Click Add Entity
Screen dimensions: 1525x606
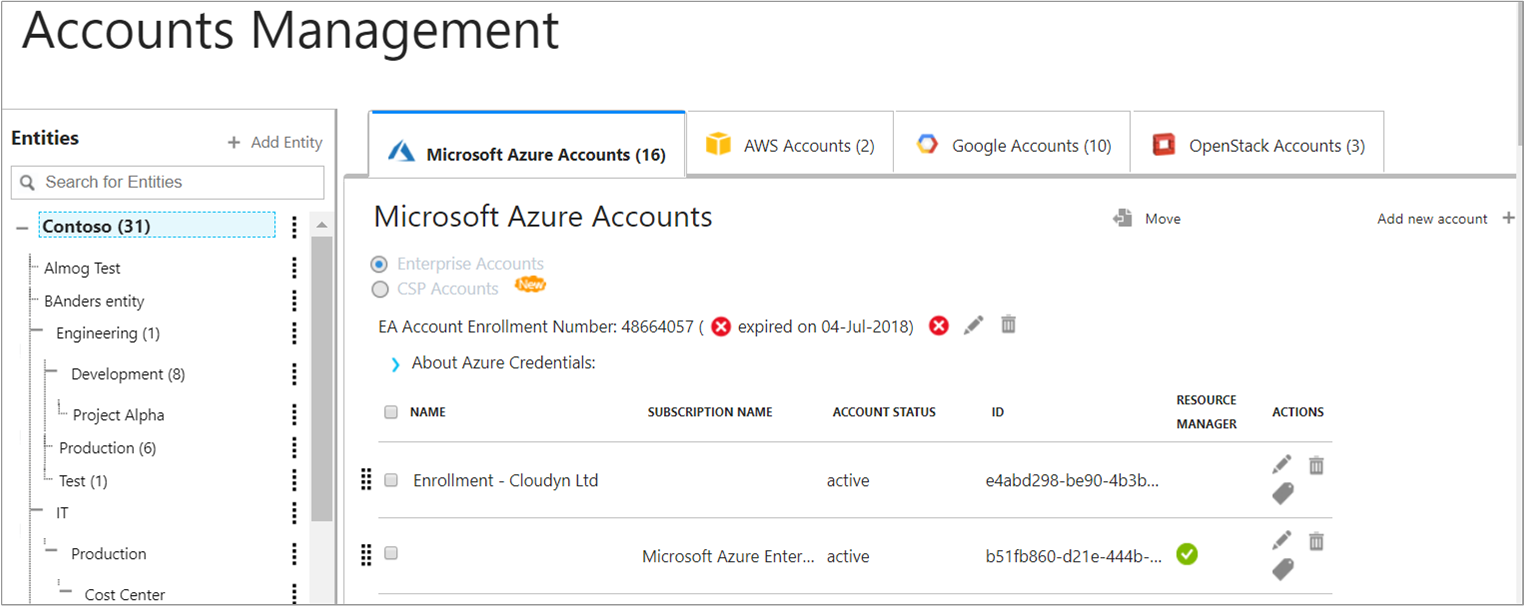point(275,142)
